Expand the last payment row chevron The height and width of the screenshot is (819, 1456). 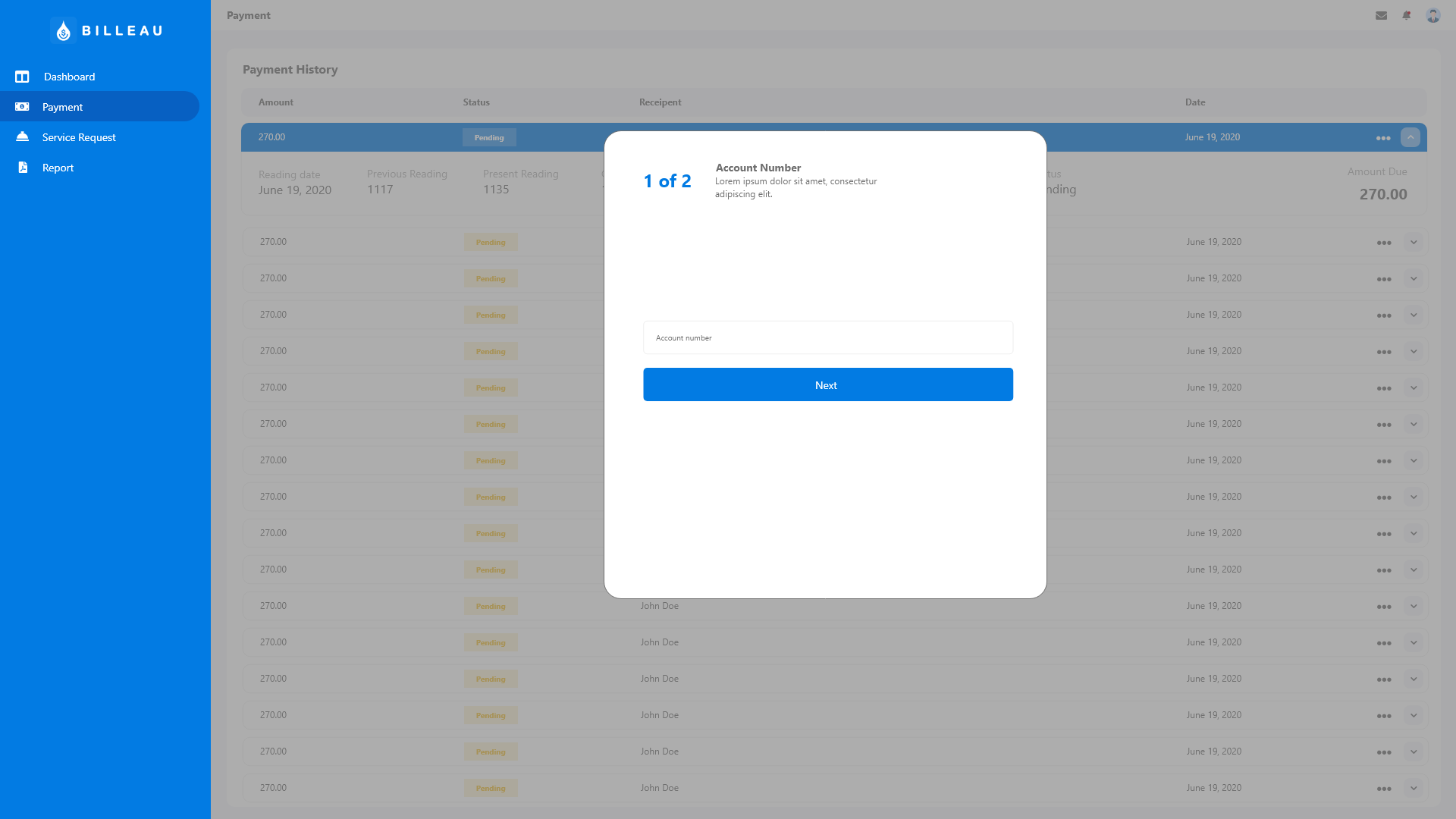1414,788
